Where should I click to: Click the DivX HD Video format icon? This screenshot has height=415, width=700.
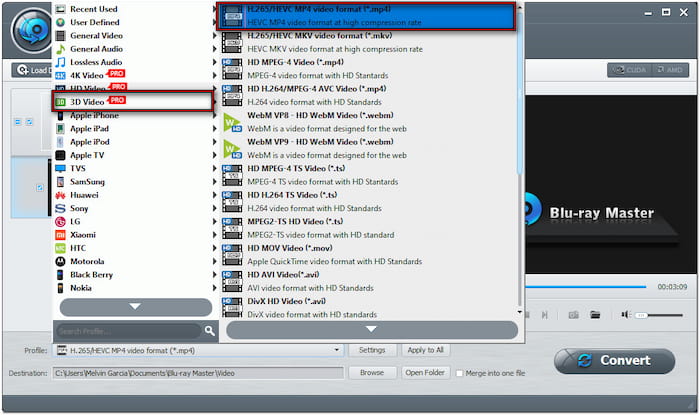pos(232,308)
